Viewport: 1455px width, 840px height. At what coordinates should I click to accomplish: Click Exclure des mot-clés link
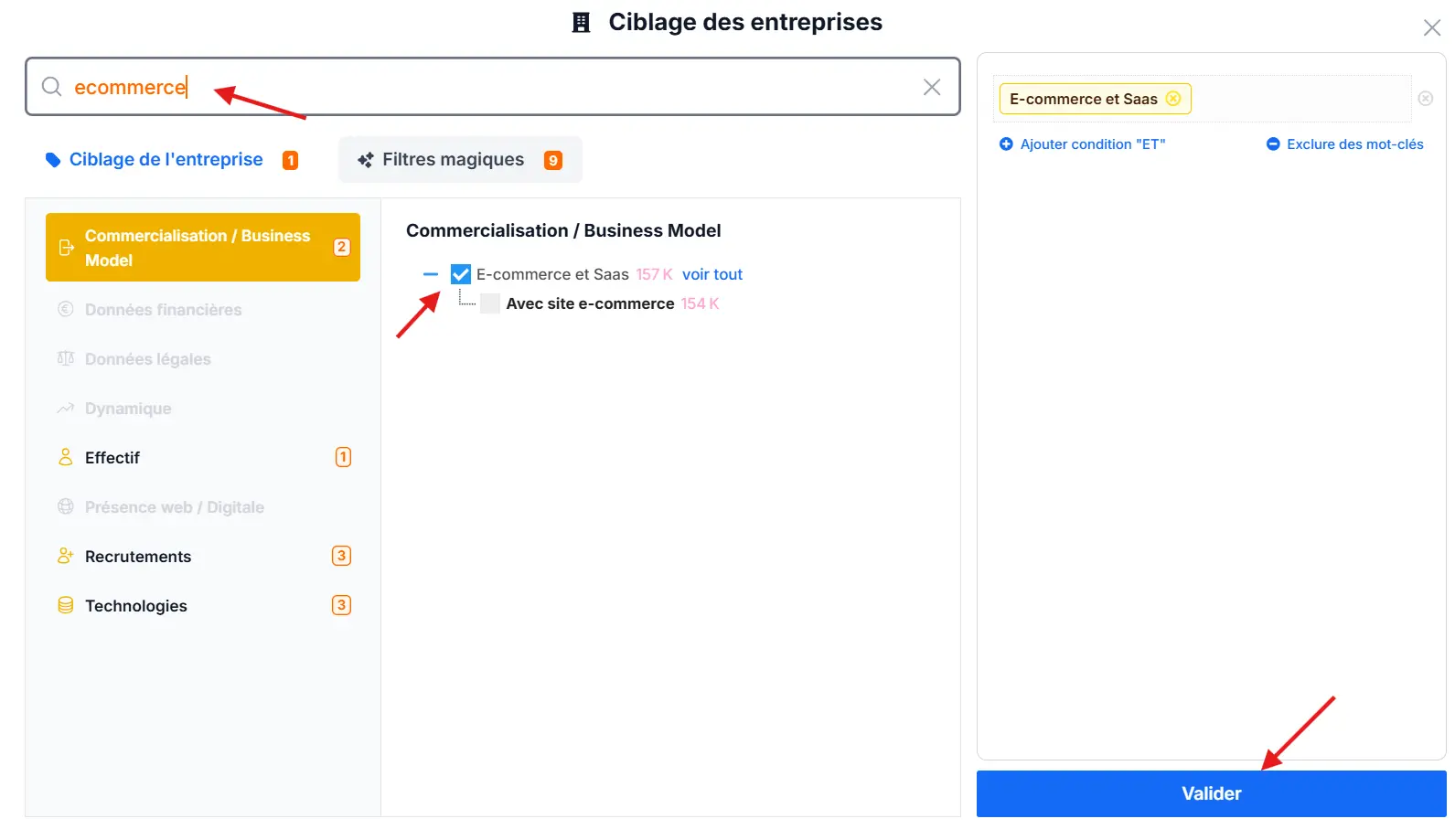click(1355, 144)
